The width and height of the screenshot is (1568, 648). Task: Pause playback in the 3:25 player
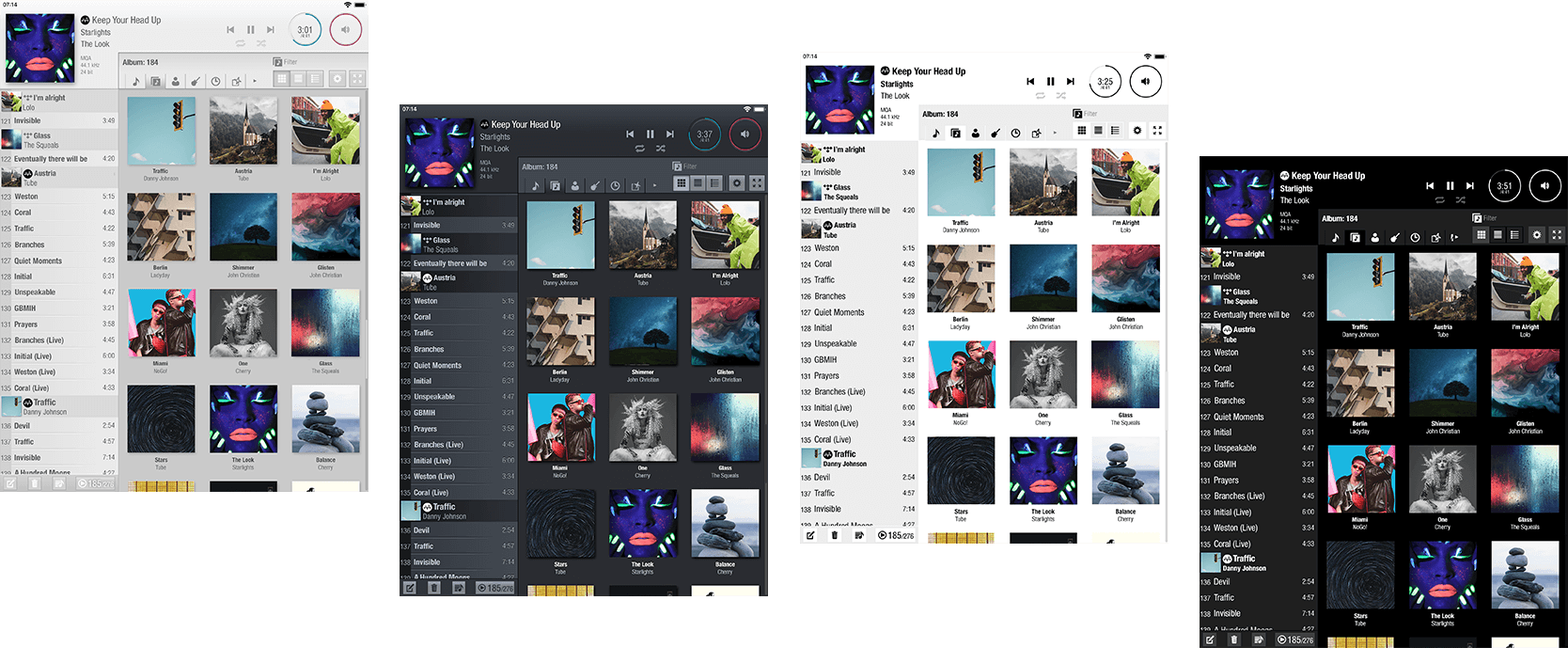click(1050, 82)
